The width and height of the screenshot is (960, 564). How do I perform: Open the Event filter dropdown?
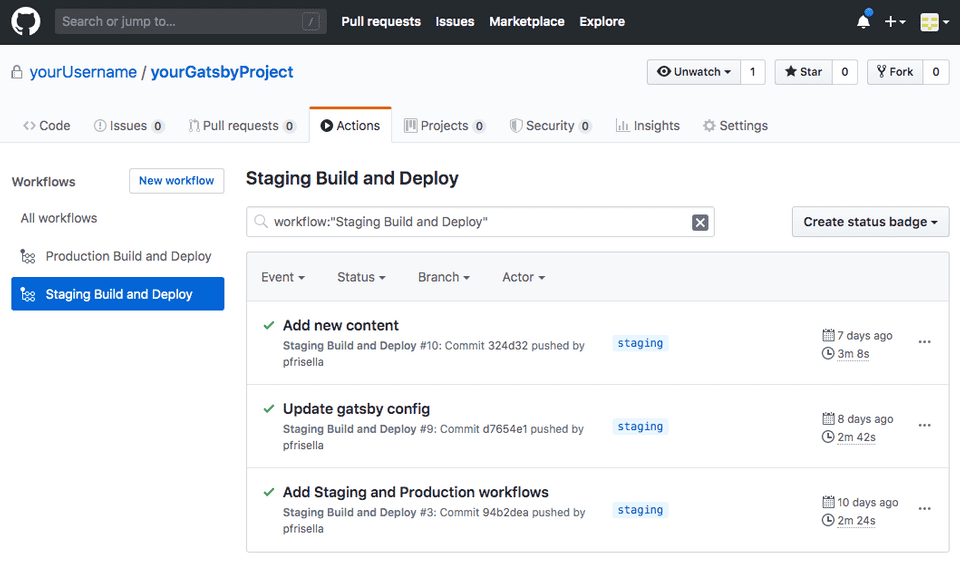(x=283, y=277)
